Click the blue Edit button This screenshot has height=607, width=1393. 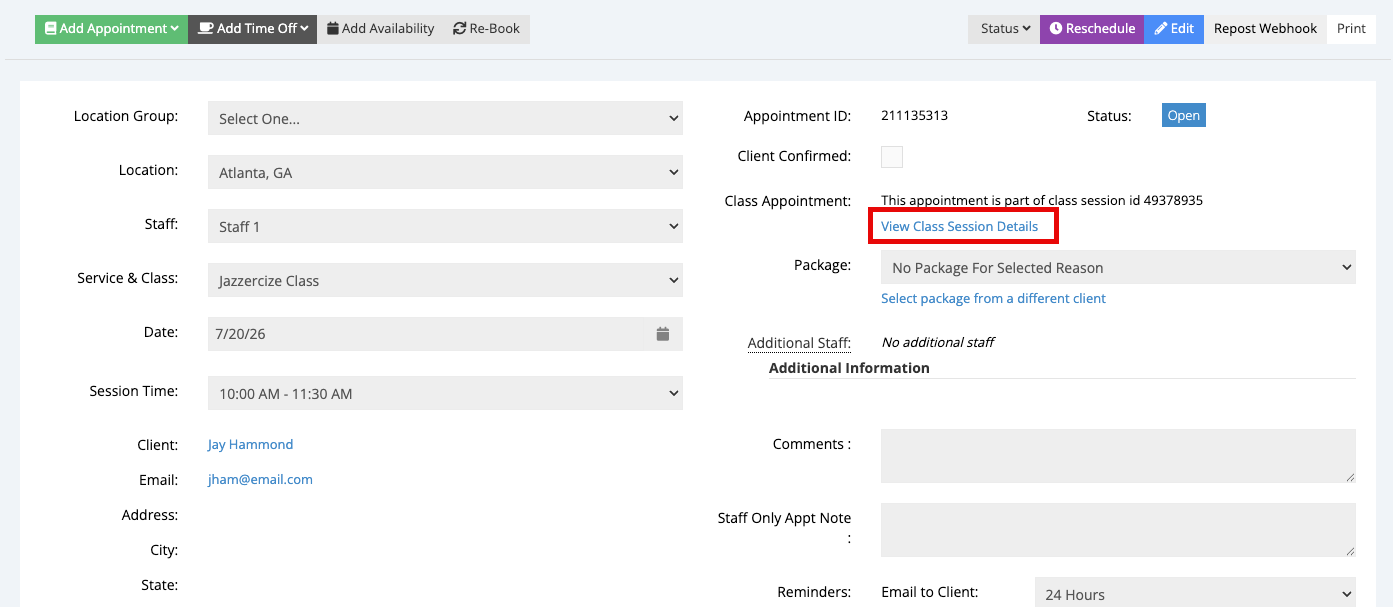[x=1174, y=29]
